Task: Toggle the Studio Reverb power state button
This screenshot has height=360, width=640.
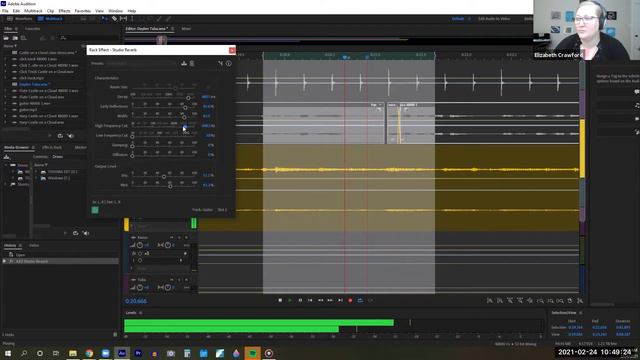Action: point(95,210)
